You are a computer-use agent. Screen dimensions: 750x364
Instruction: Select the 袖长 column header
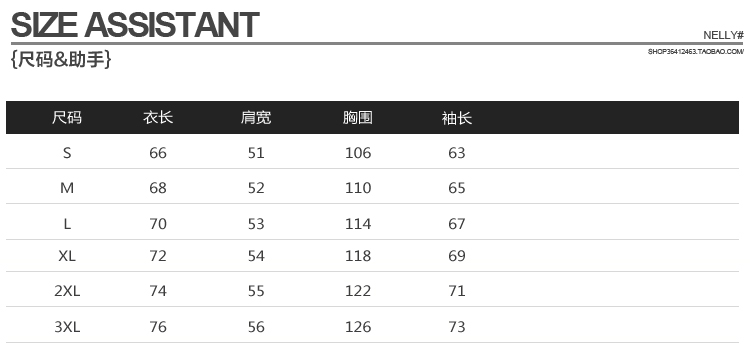click(457, 118)
